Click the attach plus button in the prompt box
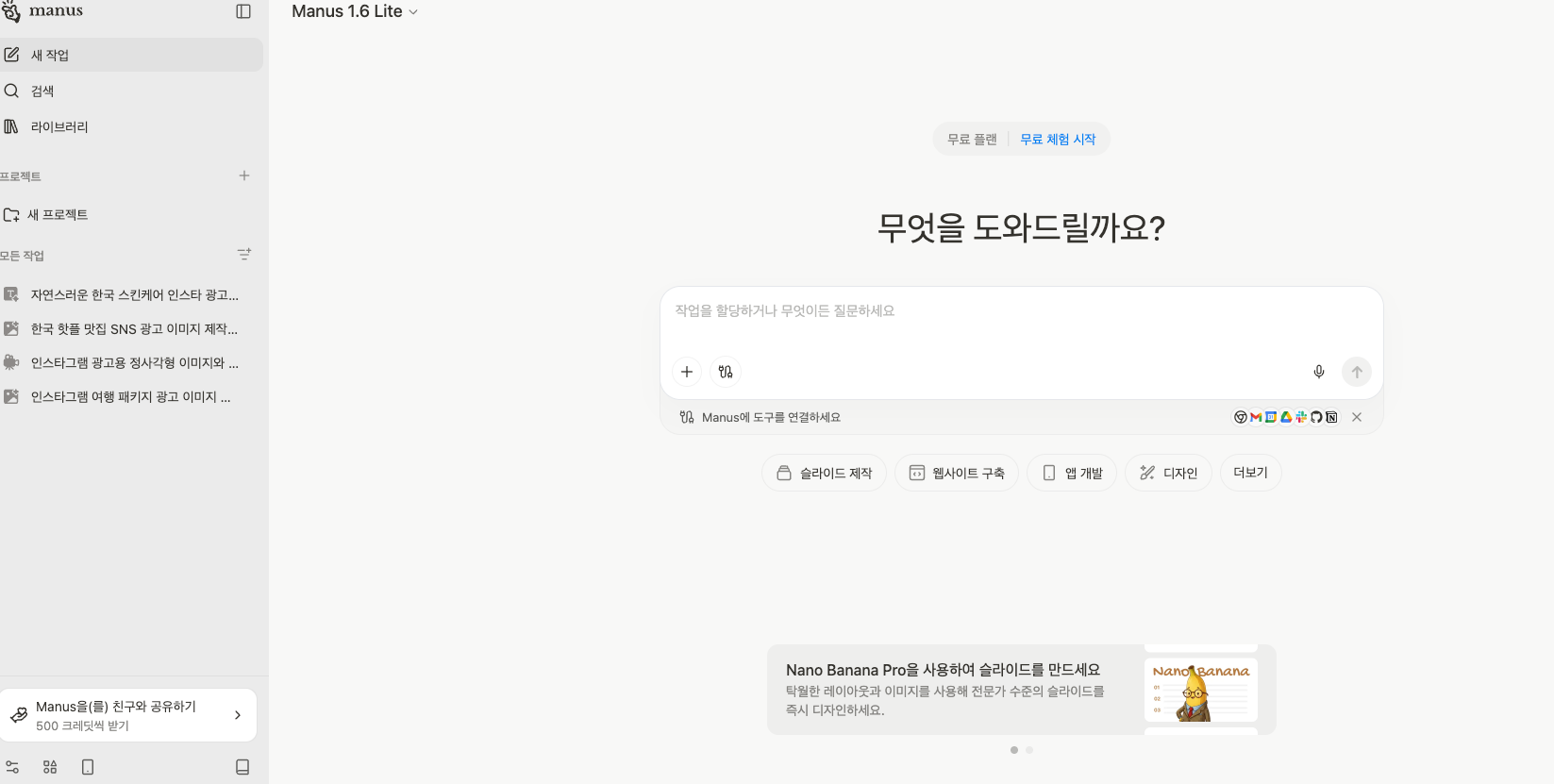This screenshot has height=784, width=1554. tap(687, 372)
